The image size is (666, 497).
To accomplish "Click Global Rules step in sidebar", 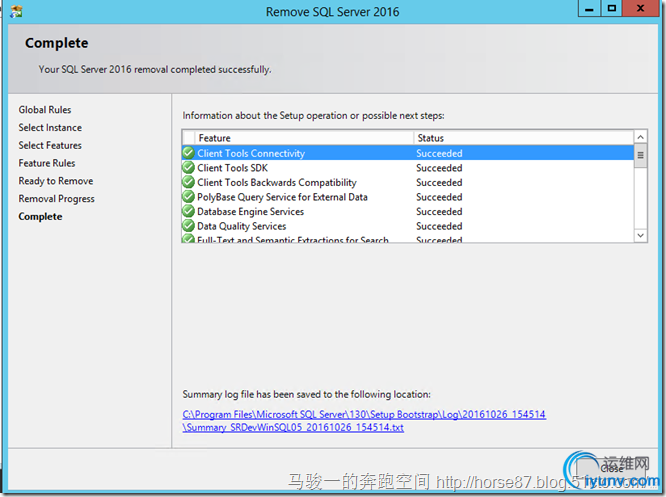I will tap(45, 110).
